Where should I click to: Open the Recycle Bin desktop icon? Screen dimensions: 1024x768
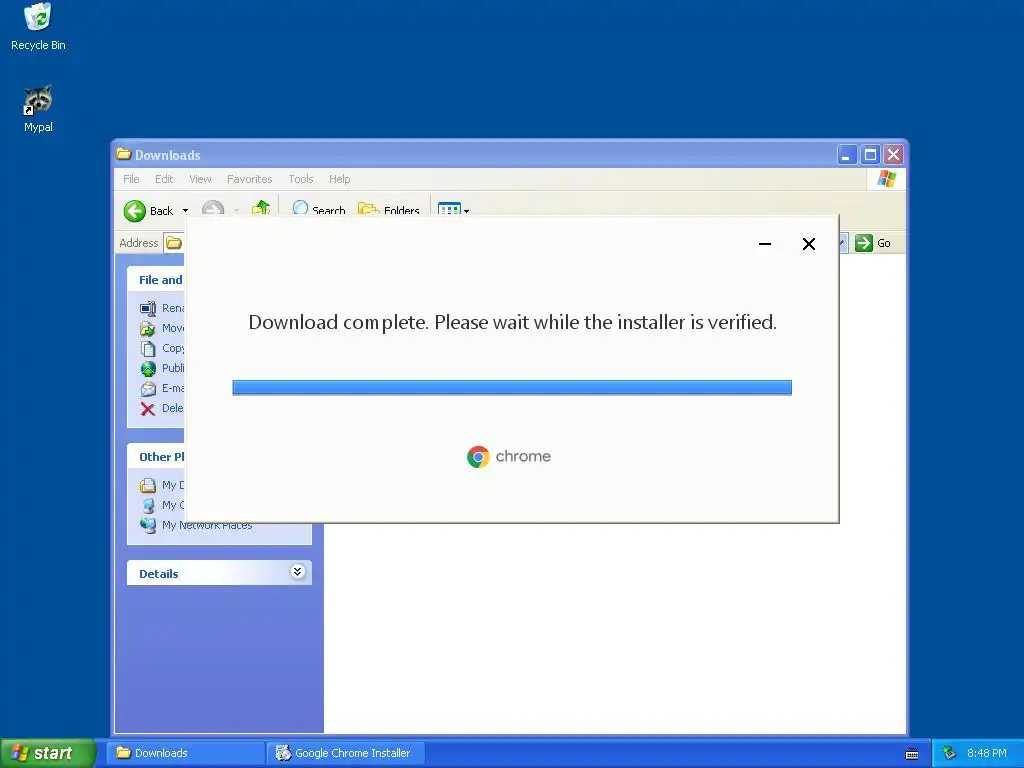tap(38, 27)
